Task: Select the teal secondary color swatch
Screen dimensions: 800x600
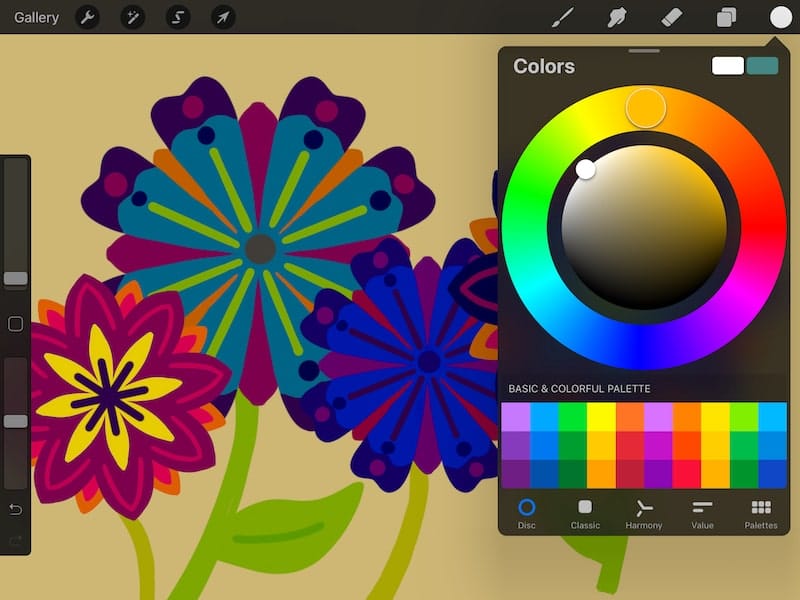Action: click(762, 66)
